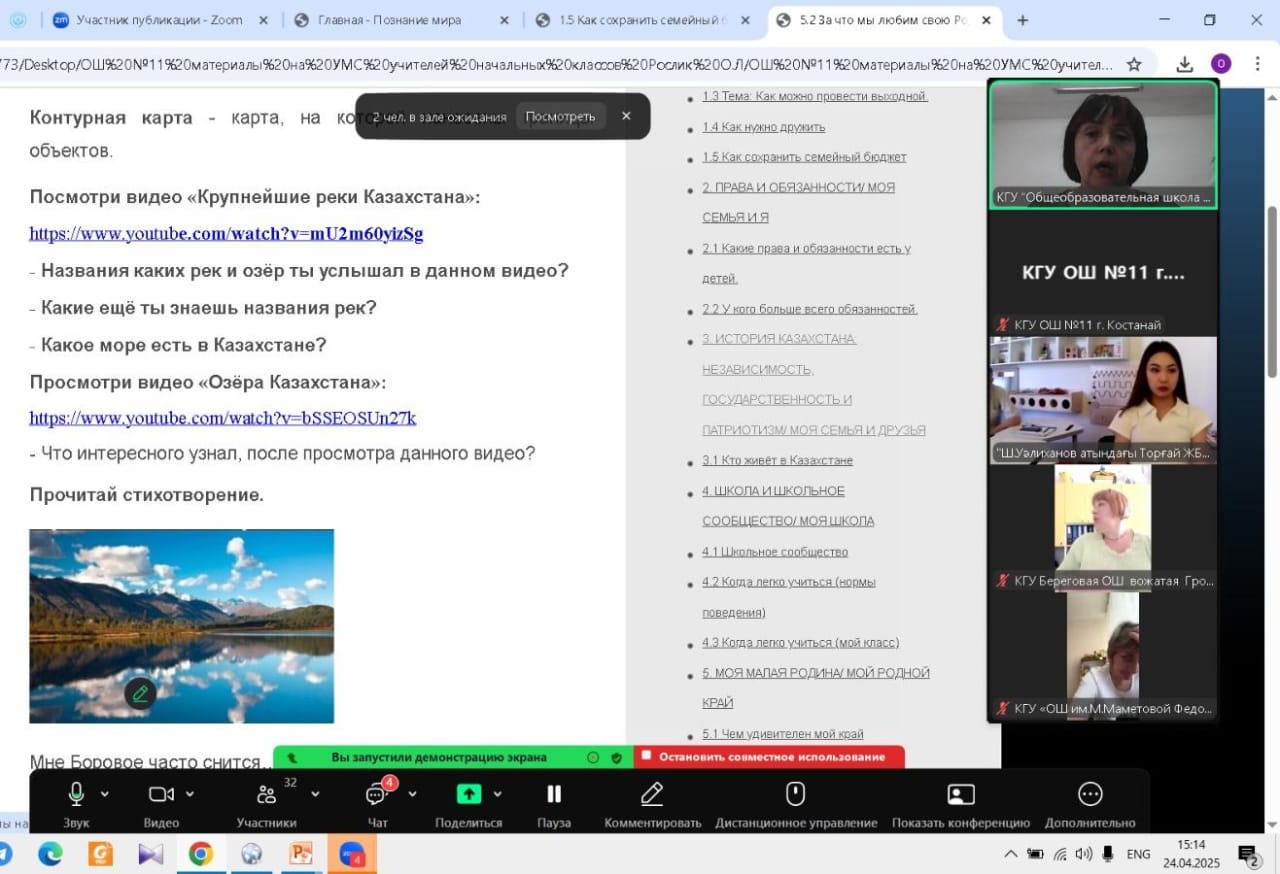Switch to Участник публикации - Zoom tab

point(160,20)
